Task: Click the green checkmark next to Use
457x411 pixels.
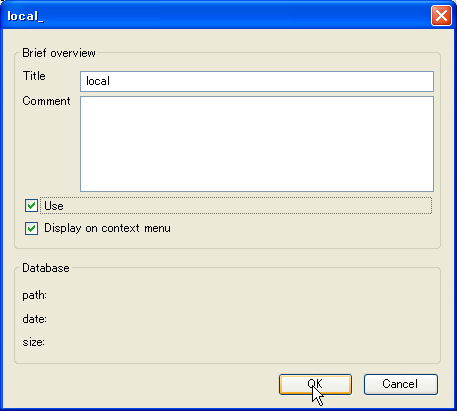Action: [x=31, y=206]
